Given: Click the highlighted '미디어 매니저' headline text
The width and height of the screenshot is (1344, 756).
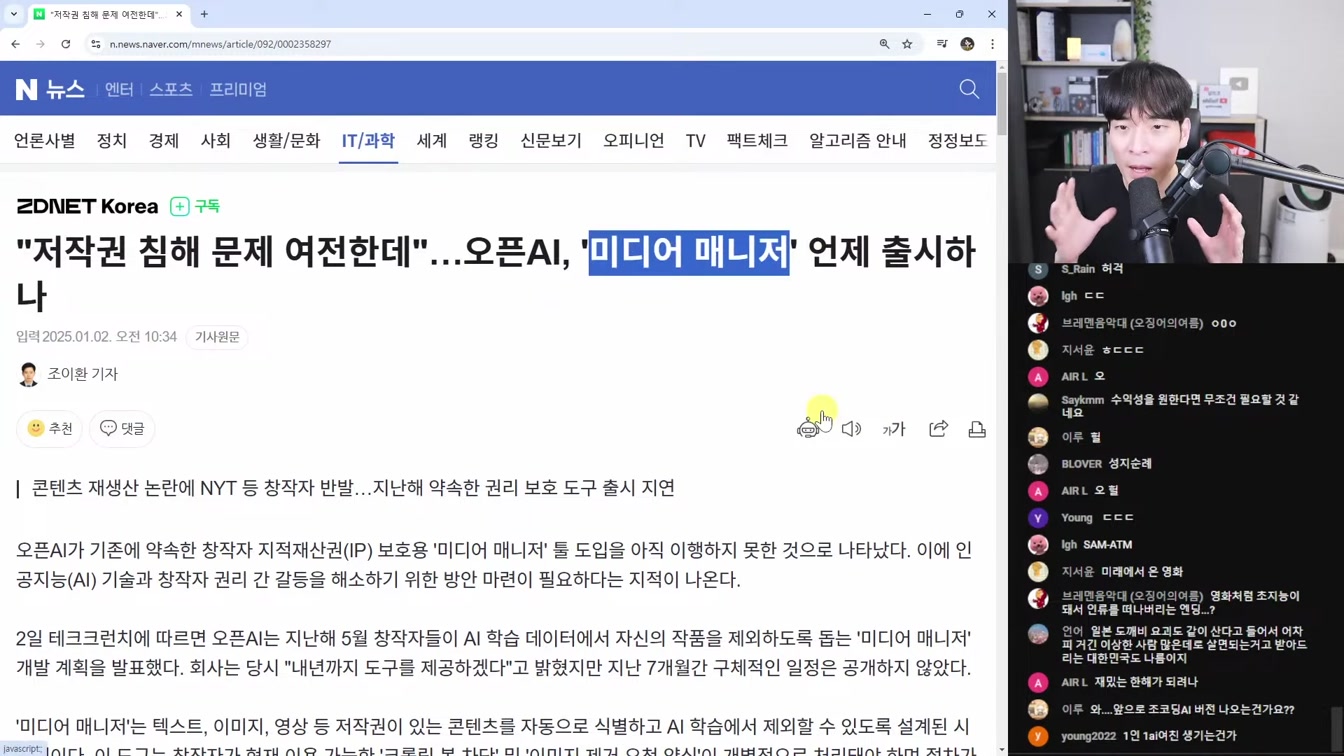Looking at the screenshot, I should [x=689, y=252].
